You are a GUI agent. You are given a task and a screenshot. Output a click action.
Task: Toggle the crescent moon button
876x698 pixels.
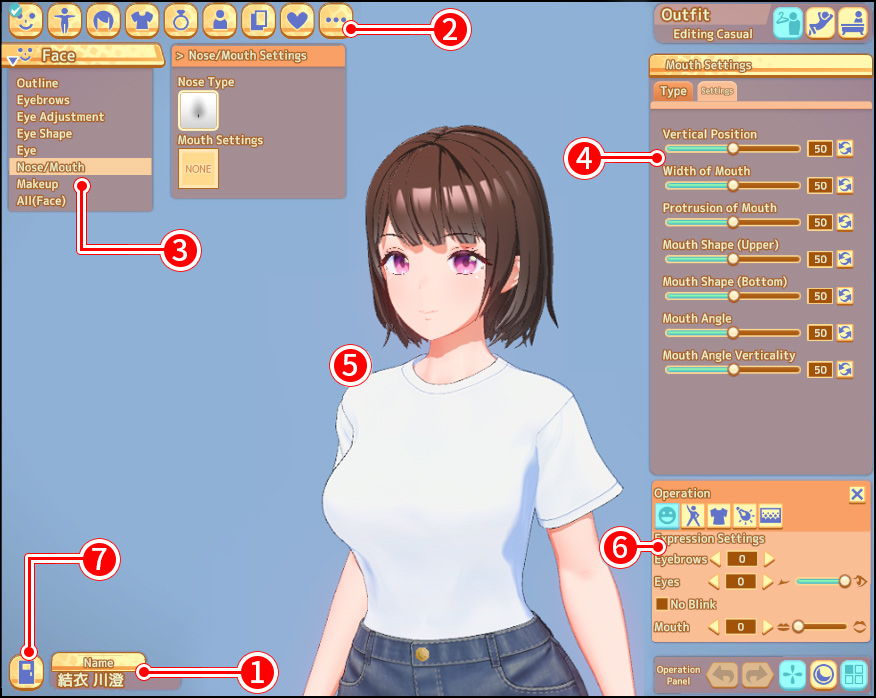(823, 674)
